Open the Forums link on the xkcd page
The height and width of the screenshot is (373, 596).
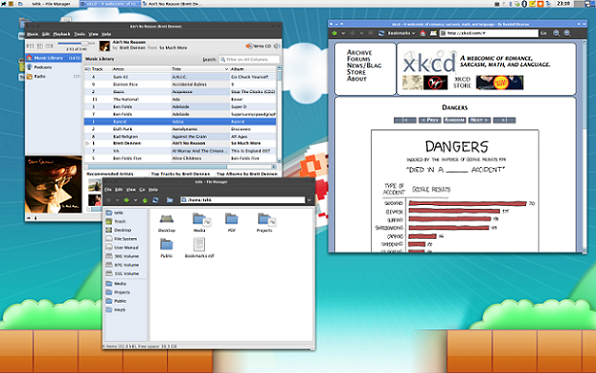pyautogui.click(x=358, y=59)
